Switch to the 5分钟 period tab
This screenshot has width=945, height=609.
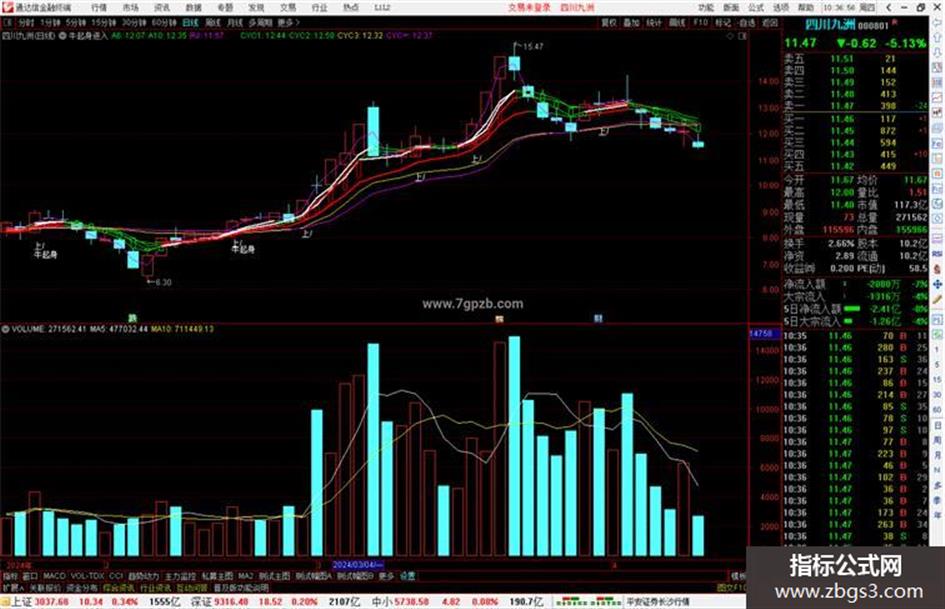(76, 23)
